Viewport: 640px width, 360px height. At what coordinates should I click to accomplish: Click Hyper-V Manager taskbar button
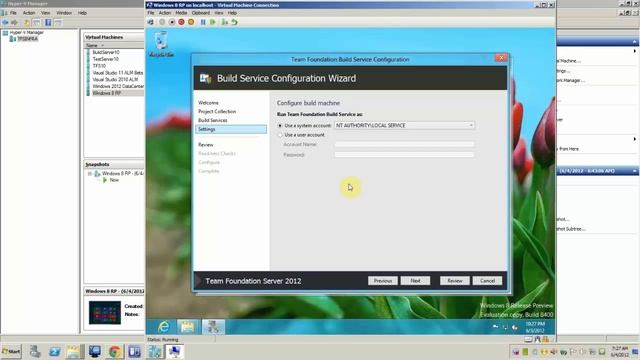(155, 351)
